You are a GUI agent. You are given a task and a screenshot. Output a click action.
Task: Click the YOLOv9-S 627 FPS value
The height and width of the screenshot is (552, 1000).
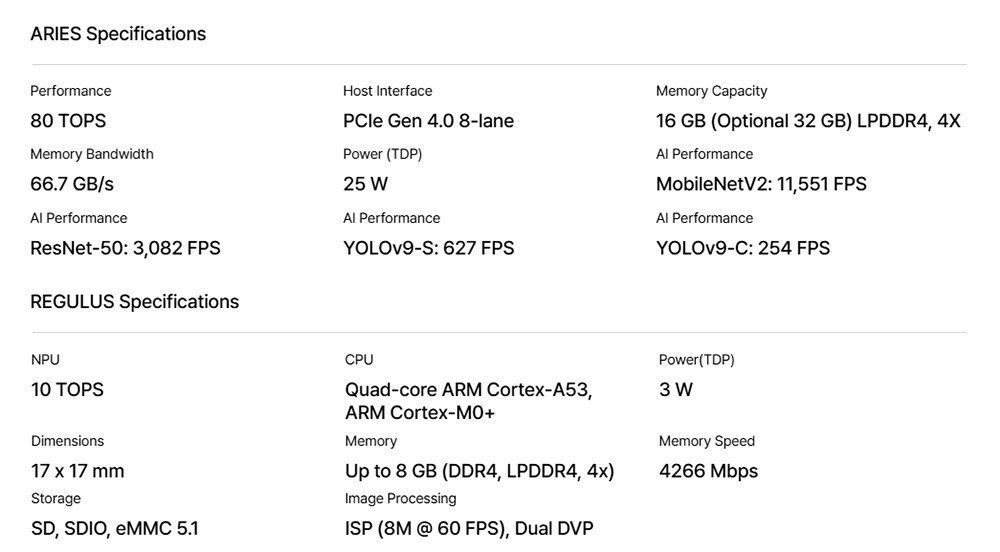(428, 248)
